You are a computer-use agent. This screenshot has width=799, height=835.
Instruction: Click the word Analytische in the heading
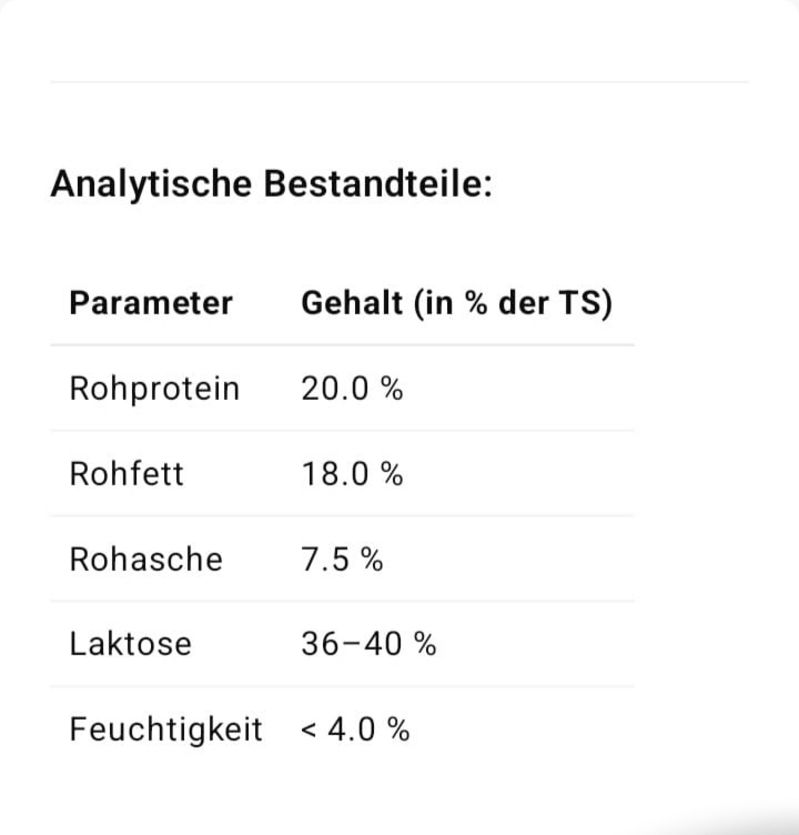coord(151,184)
